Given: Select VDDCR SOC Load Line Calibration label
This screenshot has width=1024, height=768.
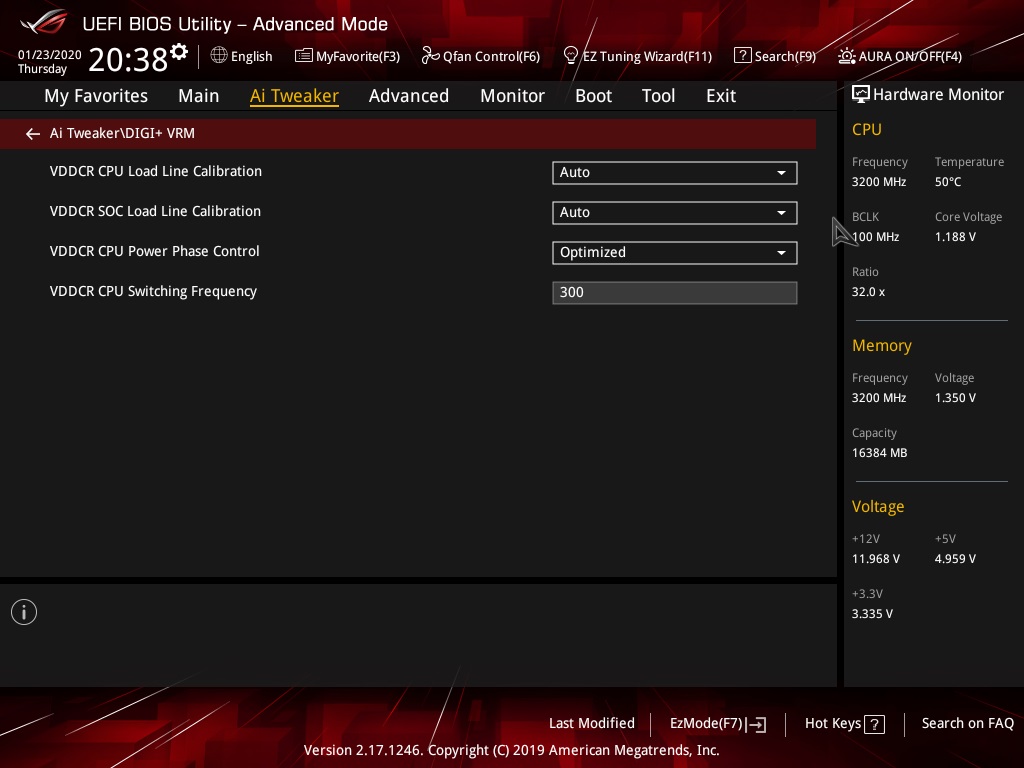Looking at the screenshot, I should (x=155, y=211).
